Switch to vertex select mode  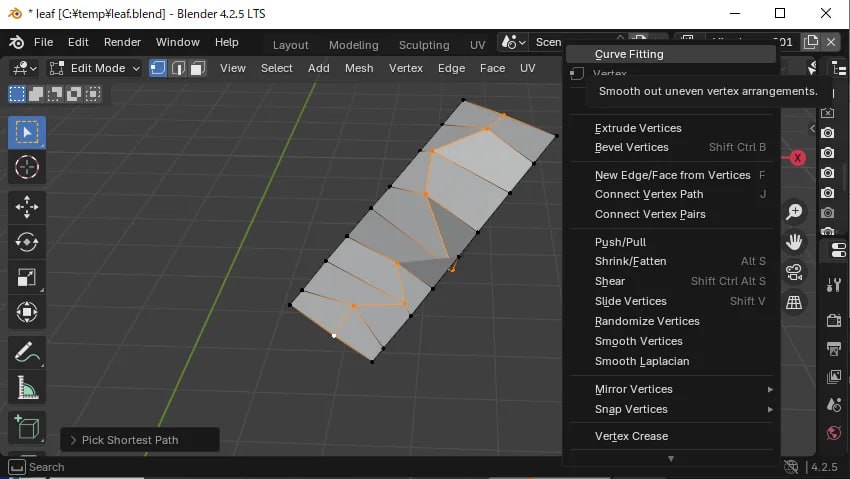coord(158,68)
